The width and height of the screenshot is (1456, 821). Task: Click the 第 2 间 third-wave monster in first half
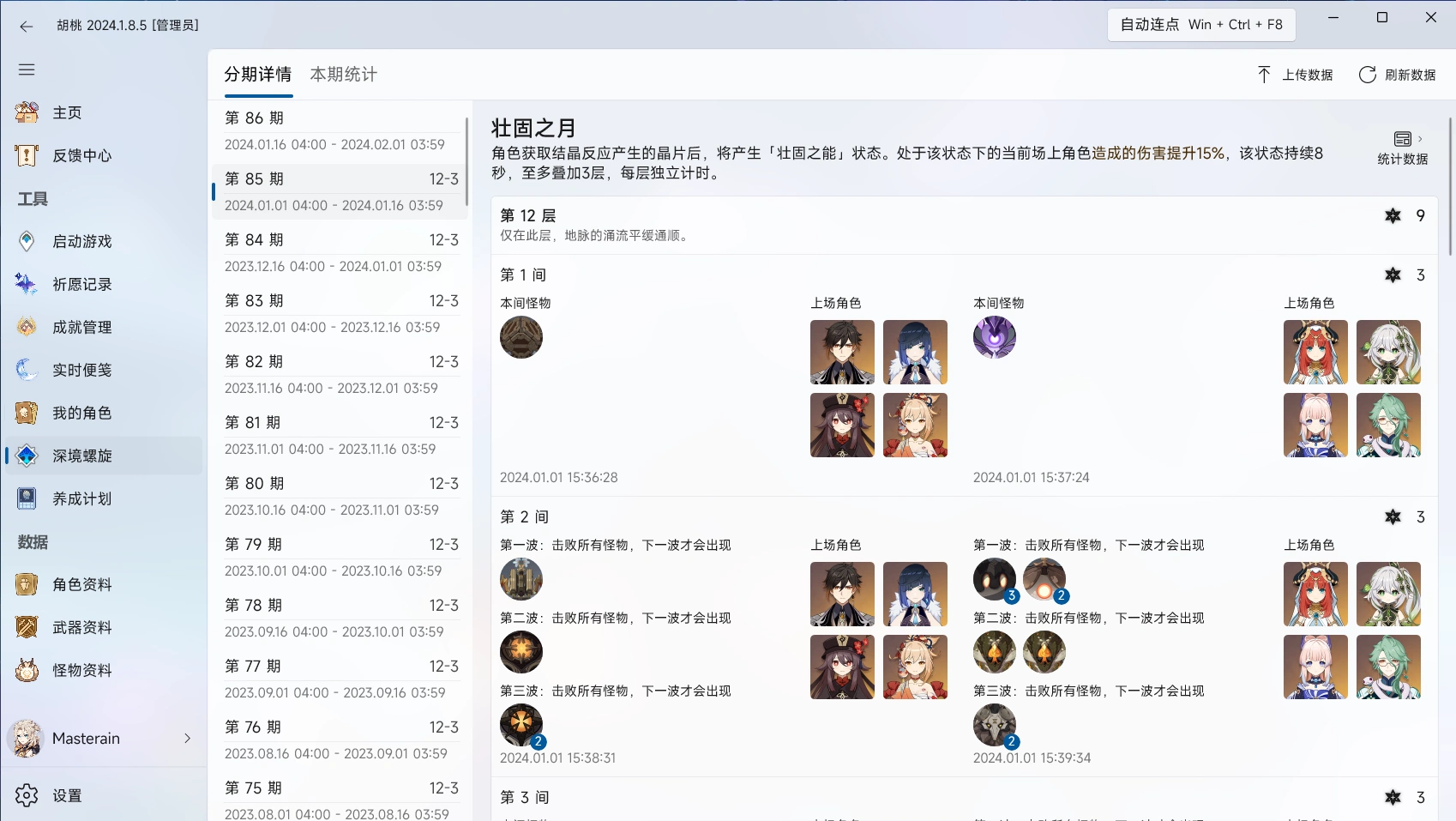[521, 725]
